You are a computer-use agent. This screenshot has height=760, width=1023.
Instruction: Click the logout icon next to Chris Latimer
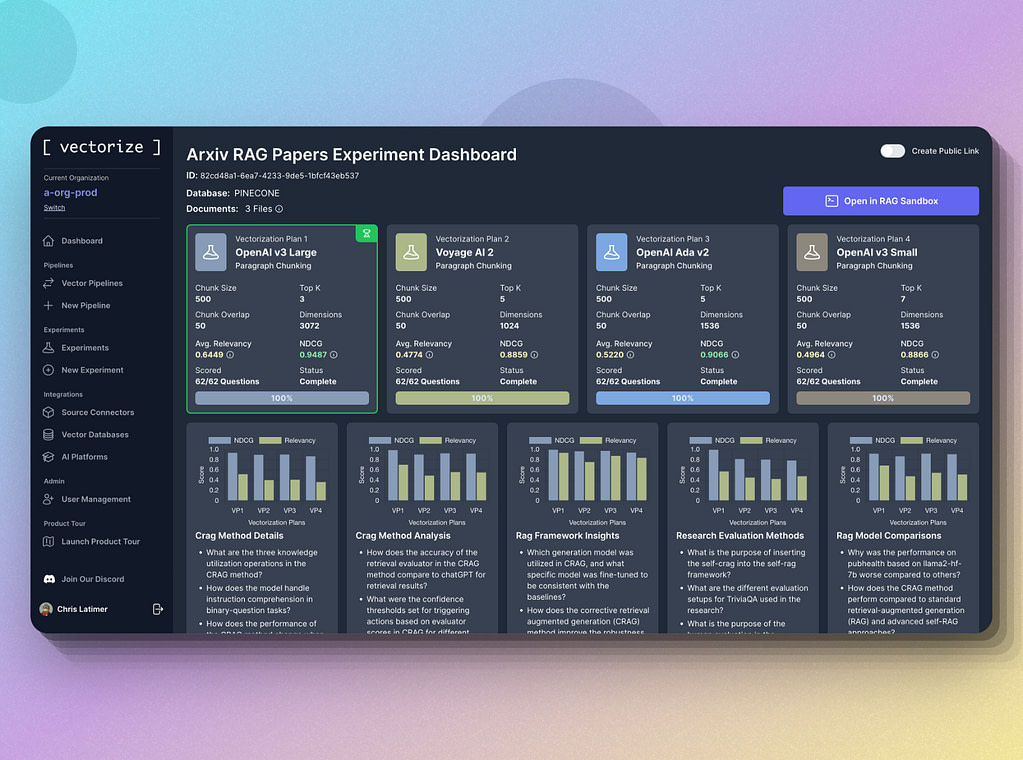point(157,609)
